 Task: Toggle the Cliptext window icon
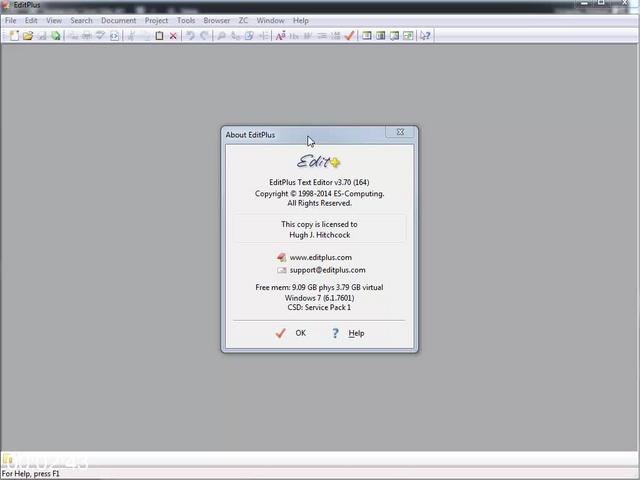click(367, 36)
